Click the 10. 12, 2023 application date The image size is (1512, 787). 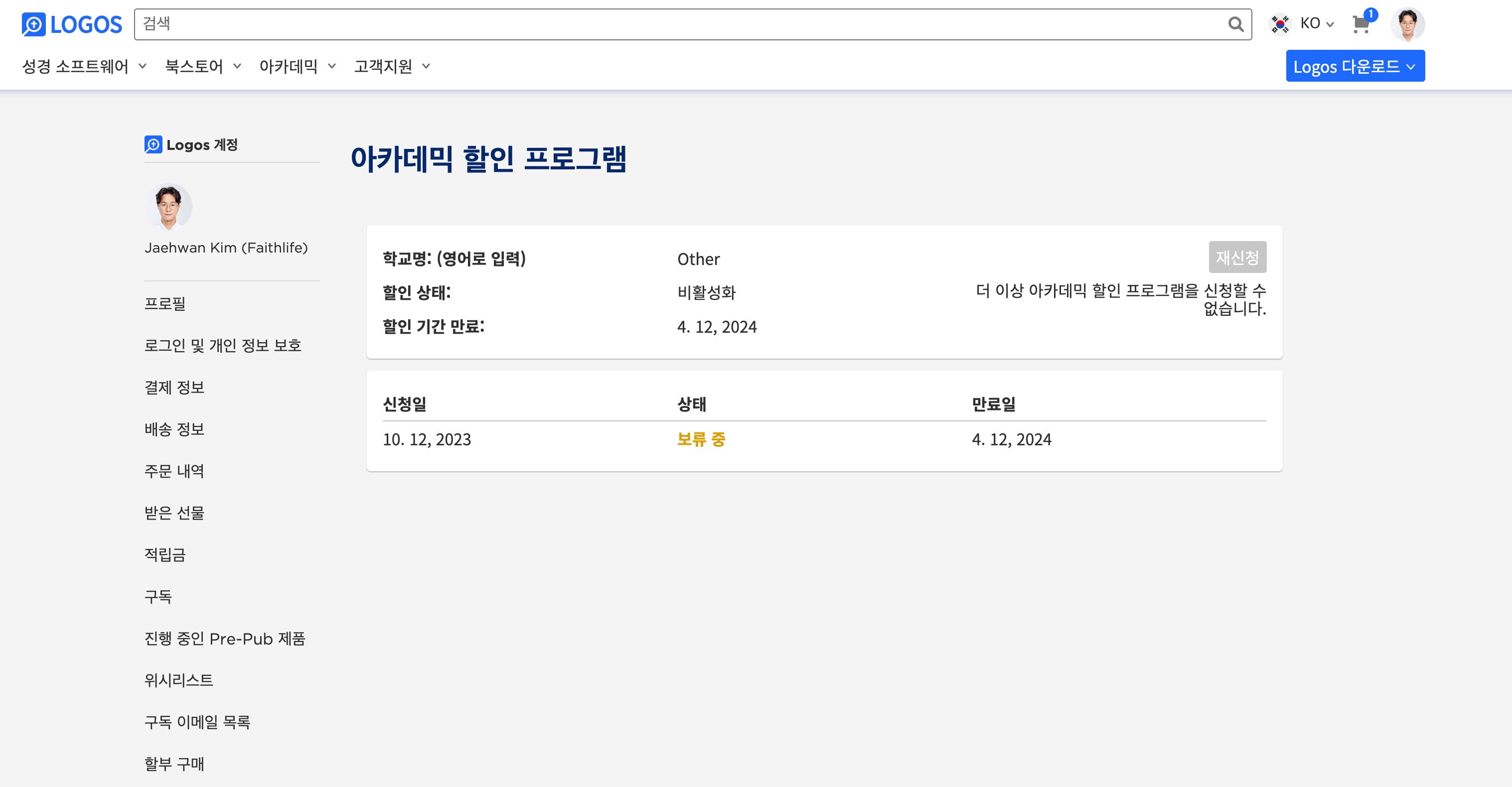tap(427, 439)
